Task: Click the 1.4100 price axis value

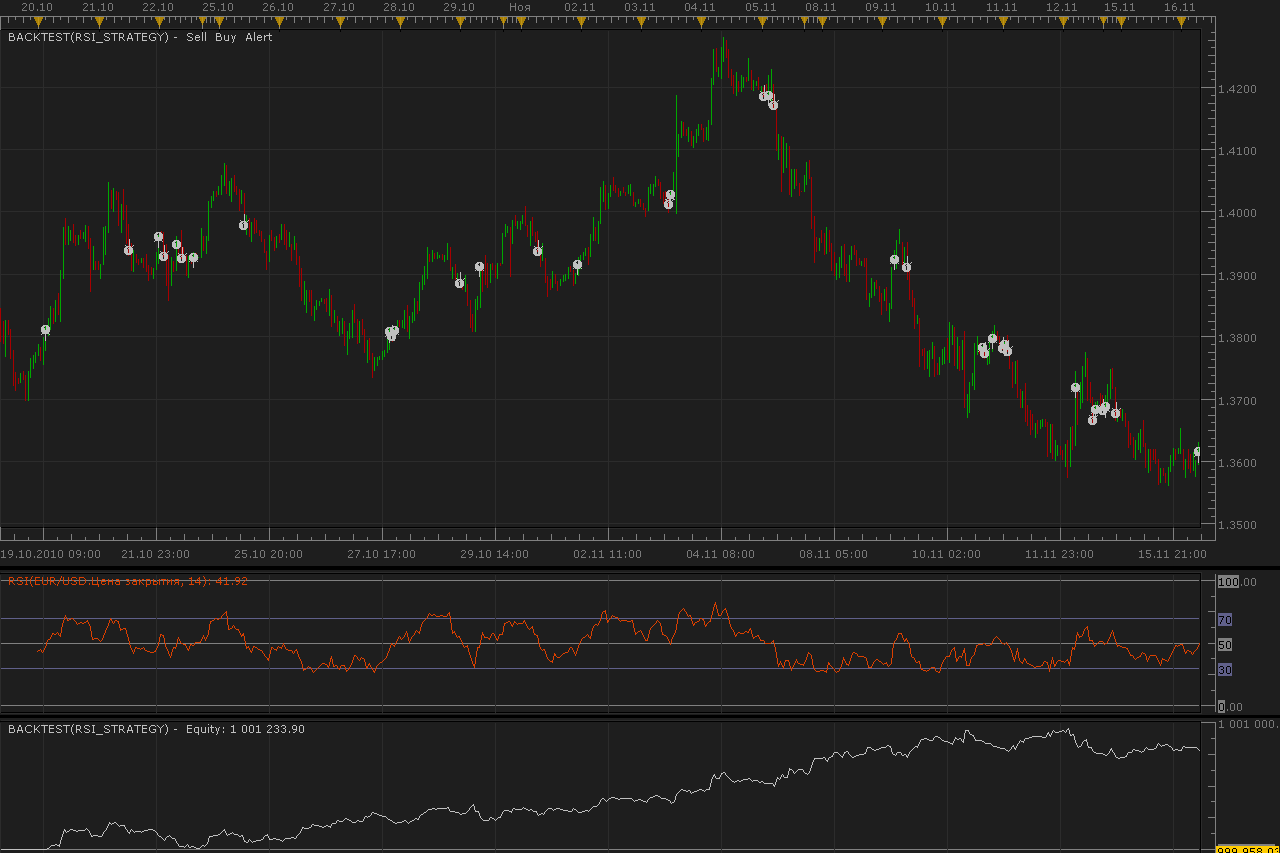Action: point(1237,151)
